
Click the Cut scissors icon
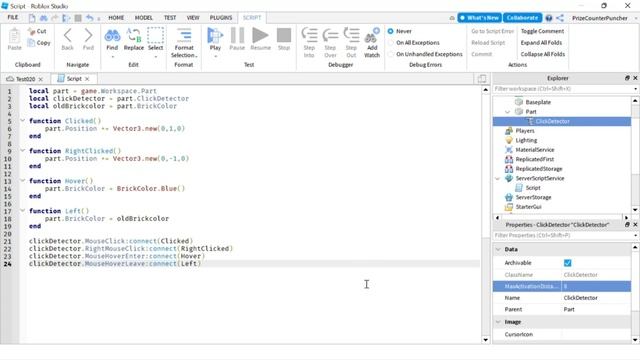(x=31, y=31)
